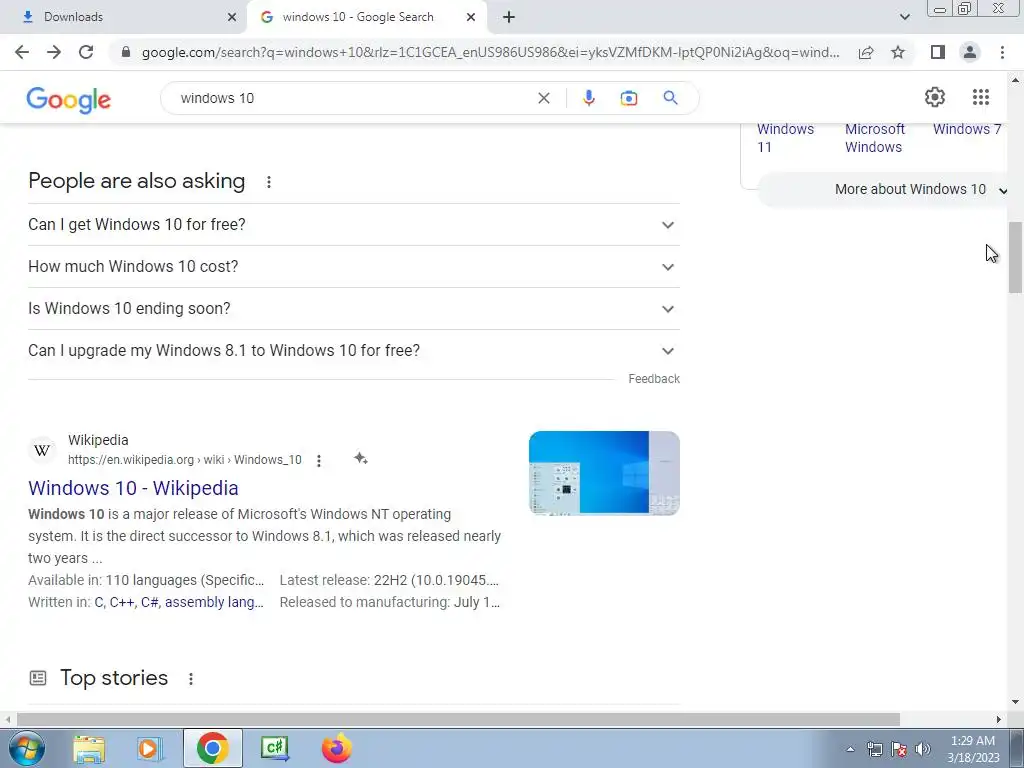Open Windows Explorer from taskbar
This screenshot has height=768, width=1024.
[89, 748]
